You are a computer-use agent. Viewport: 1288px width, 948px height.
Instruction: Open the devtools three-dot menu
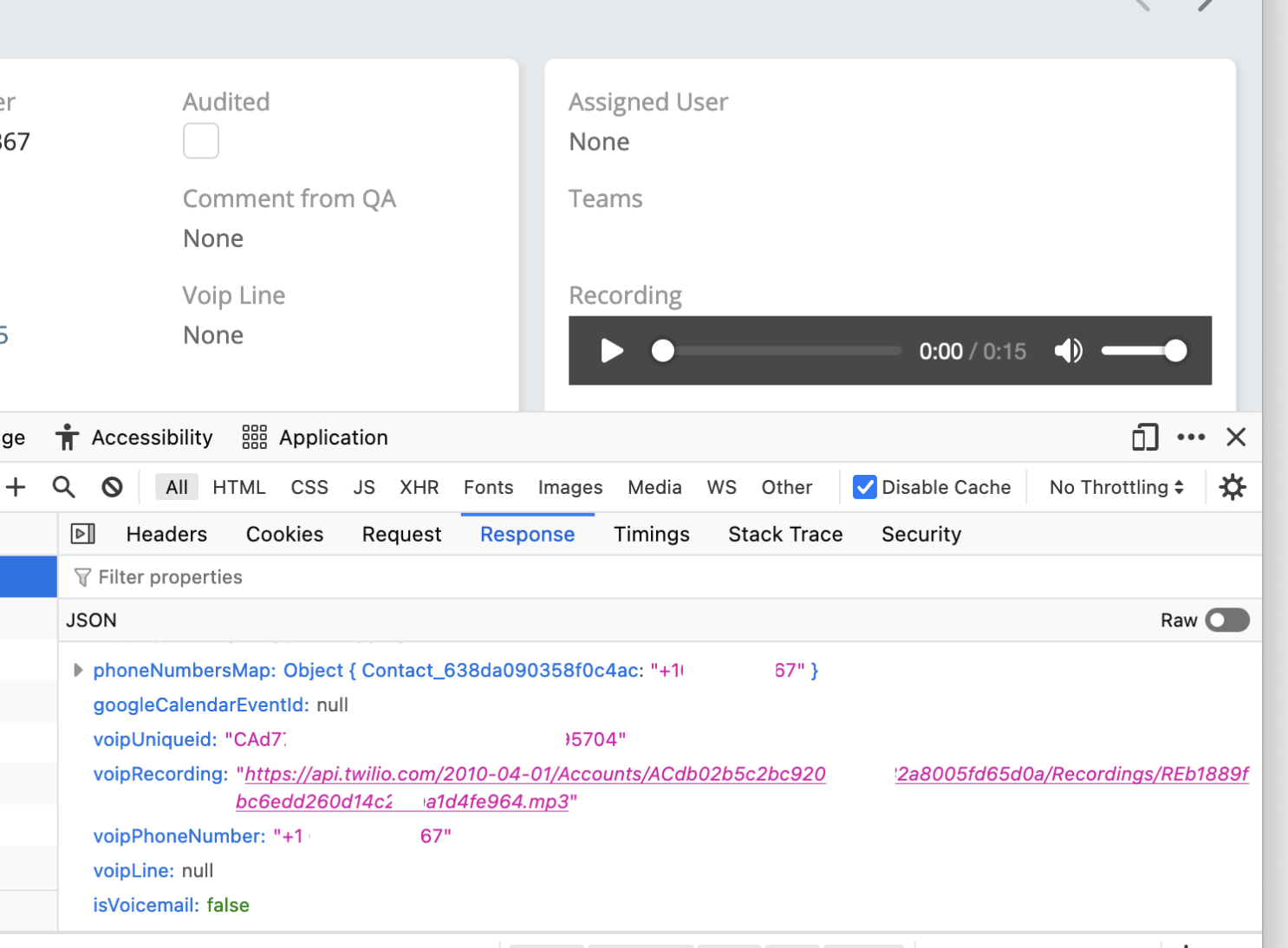pos(1191,438)
